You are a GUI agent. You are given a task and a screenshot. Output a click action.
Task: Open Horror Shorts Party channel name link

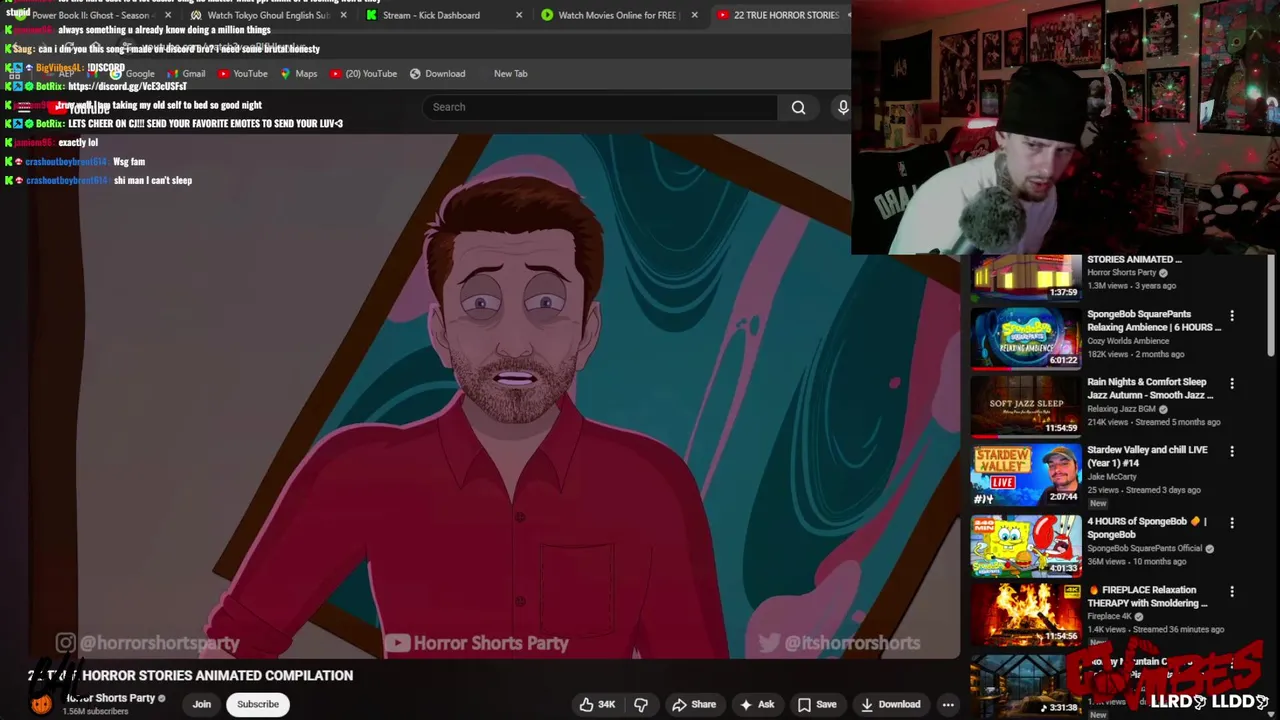click(110, 698)
